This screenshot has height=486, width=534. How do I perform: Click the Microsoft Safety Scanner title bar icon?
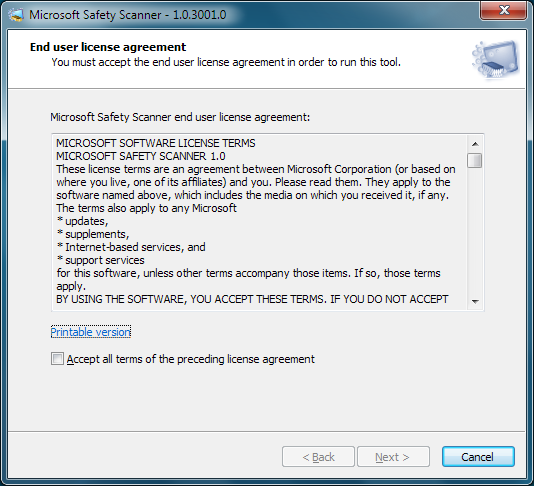16,15
